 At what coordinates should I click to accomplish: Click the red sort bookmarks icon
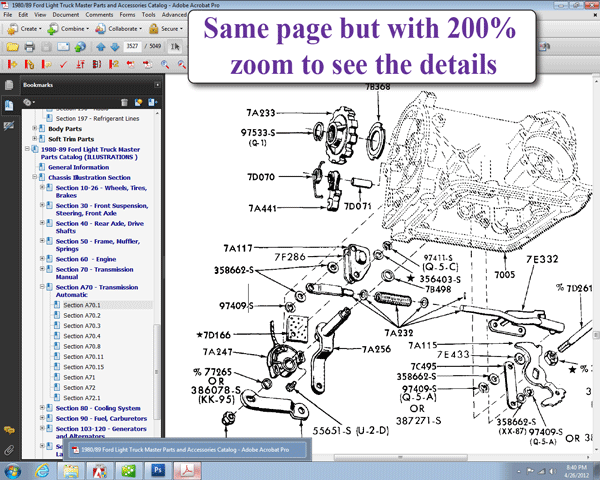[80, 64]
